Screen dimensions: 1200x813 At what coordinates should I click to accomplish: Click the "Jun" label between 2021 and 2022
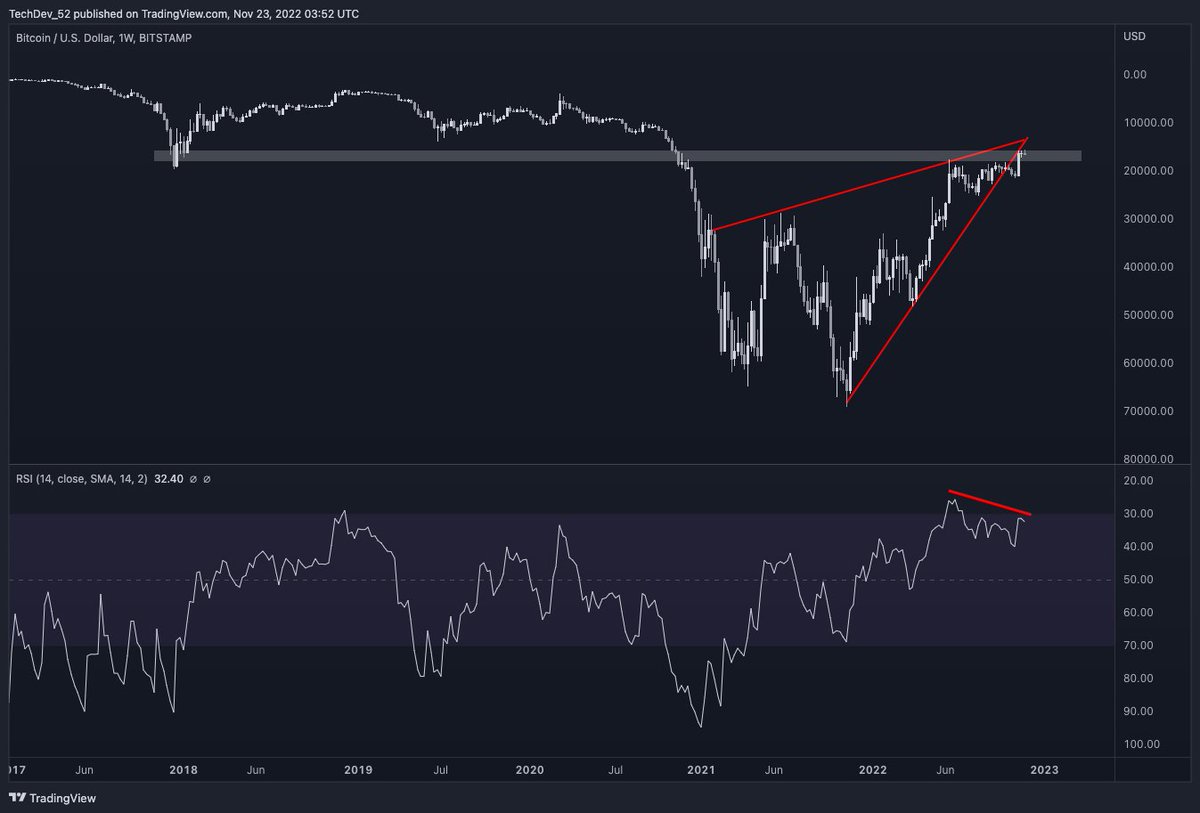(x=772, y=770)
